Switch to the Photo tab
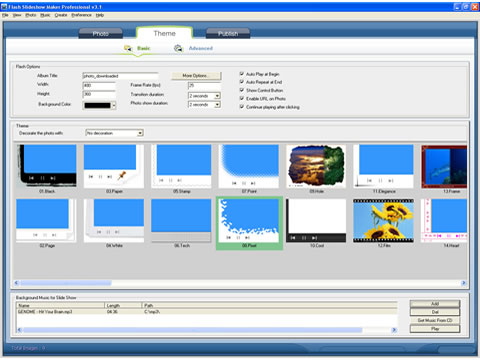The width and height of the screenshot is (480, 360). 101,33
